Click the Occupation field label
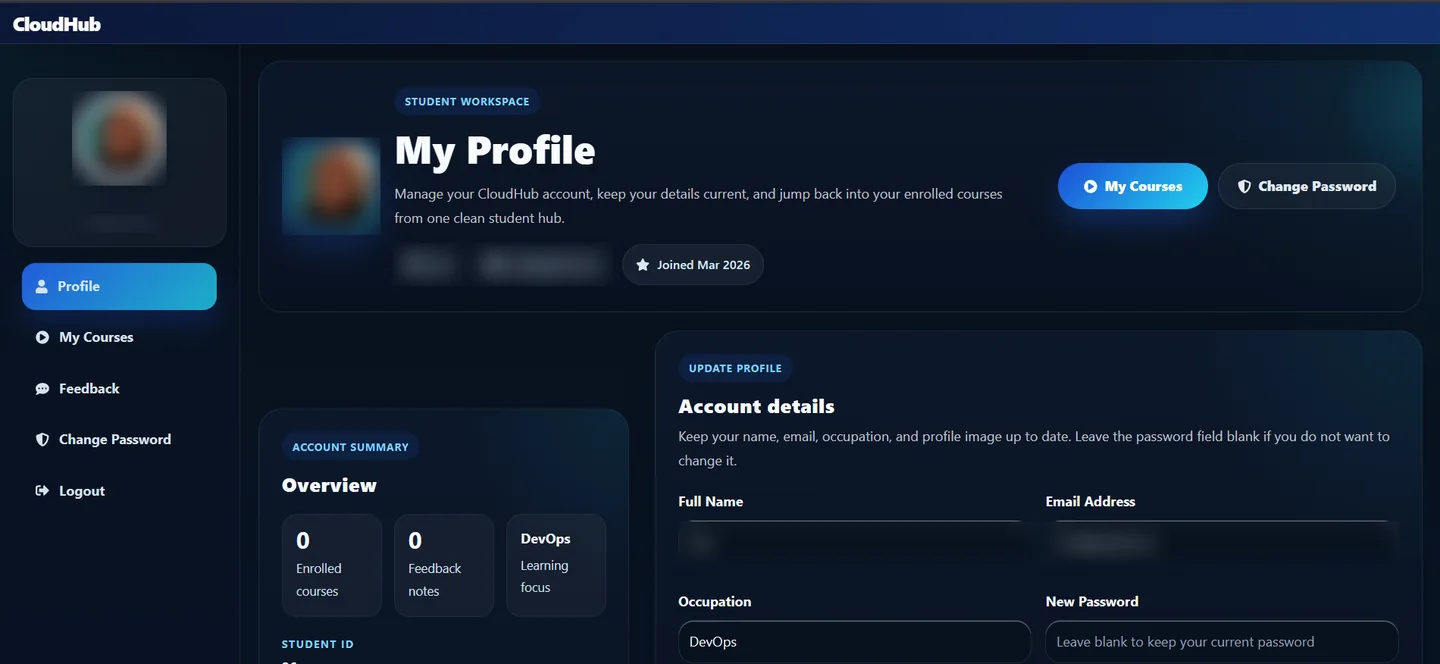1440x664 pixels. point(715,602)
